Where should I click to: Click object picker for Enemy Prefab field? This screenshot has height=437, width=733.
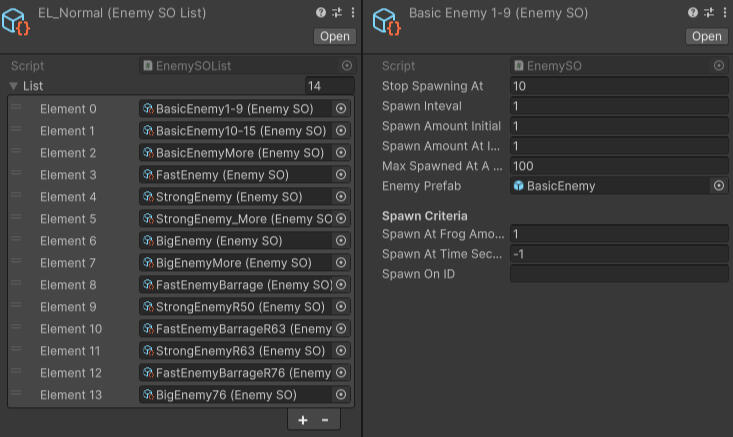pyautogui.click(x=719, y=186)
